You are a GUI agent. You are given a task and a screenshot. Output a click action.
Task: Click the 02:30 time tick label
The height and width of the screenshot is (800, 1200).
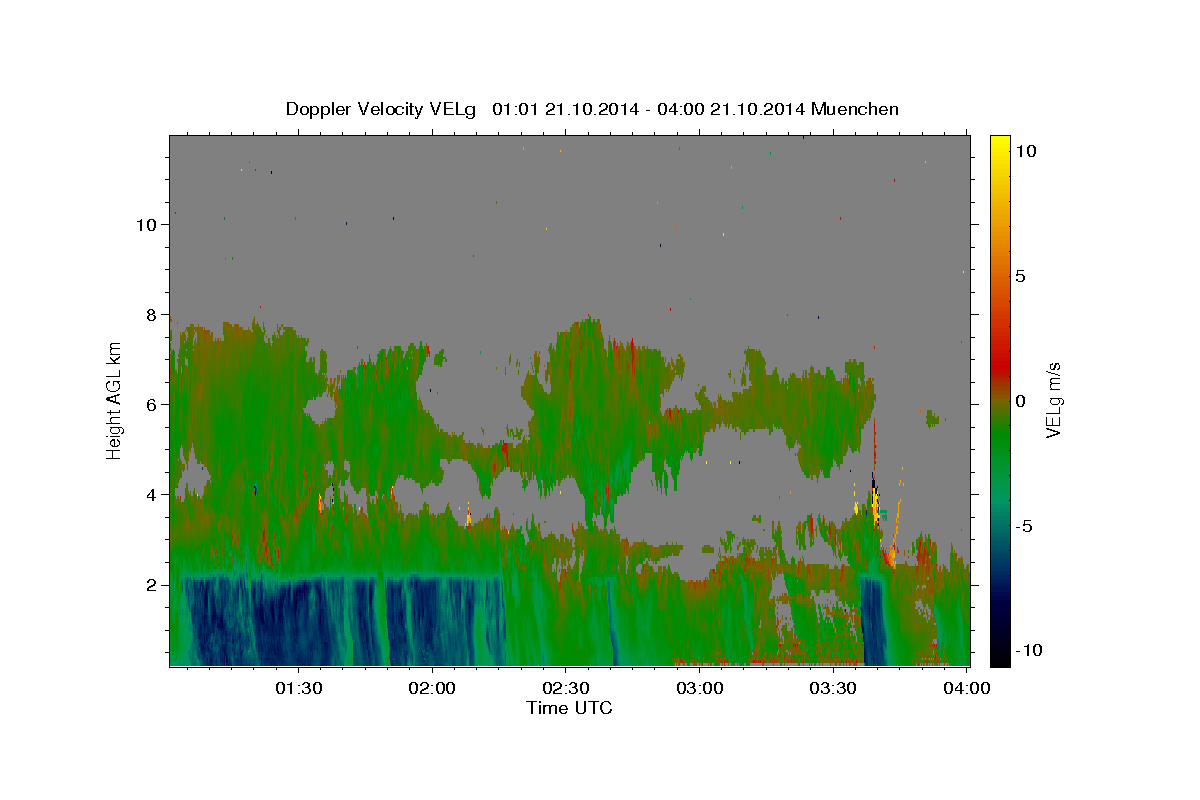coord(566,688)
